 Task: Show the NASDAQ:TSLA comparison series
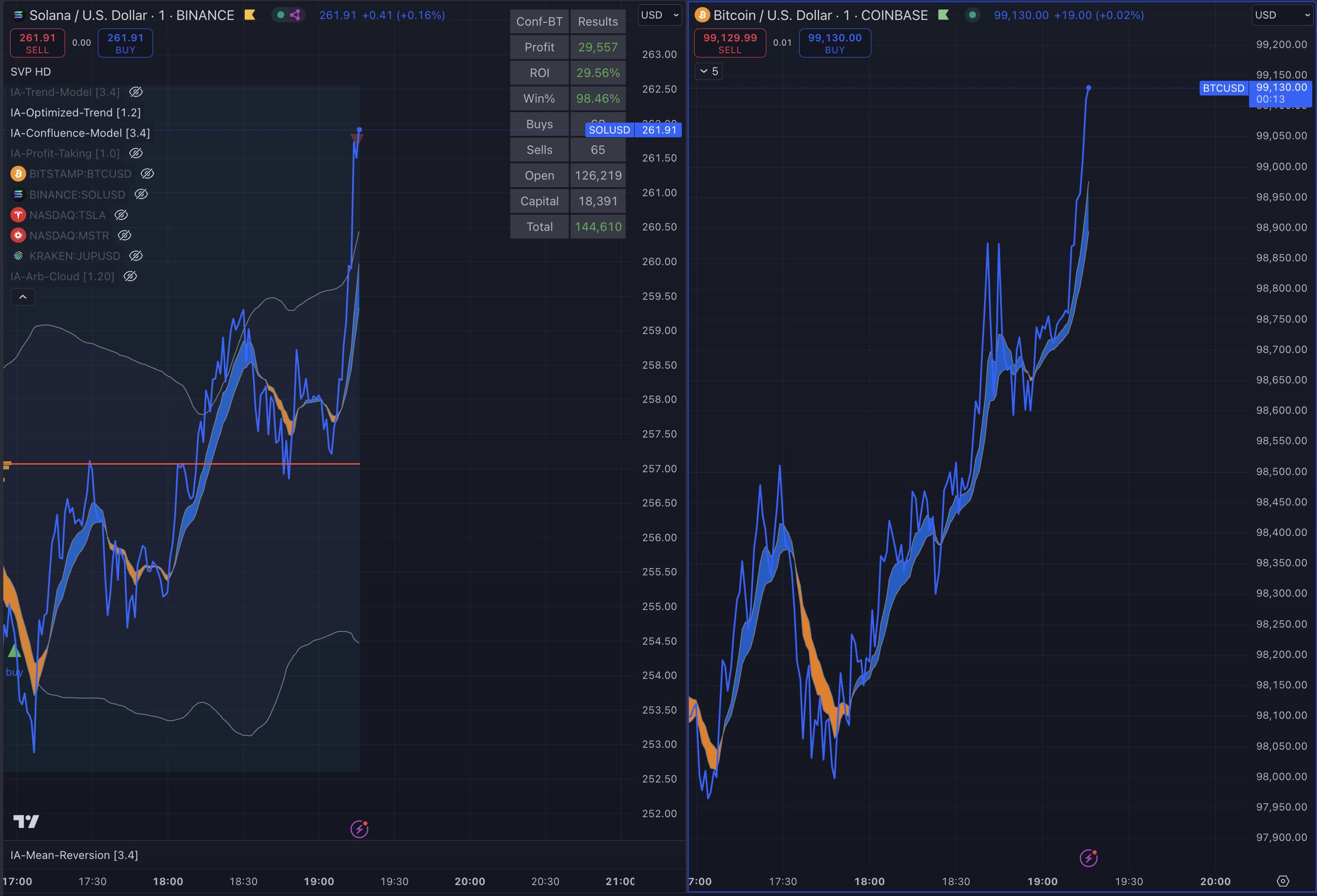coord(121,215)
